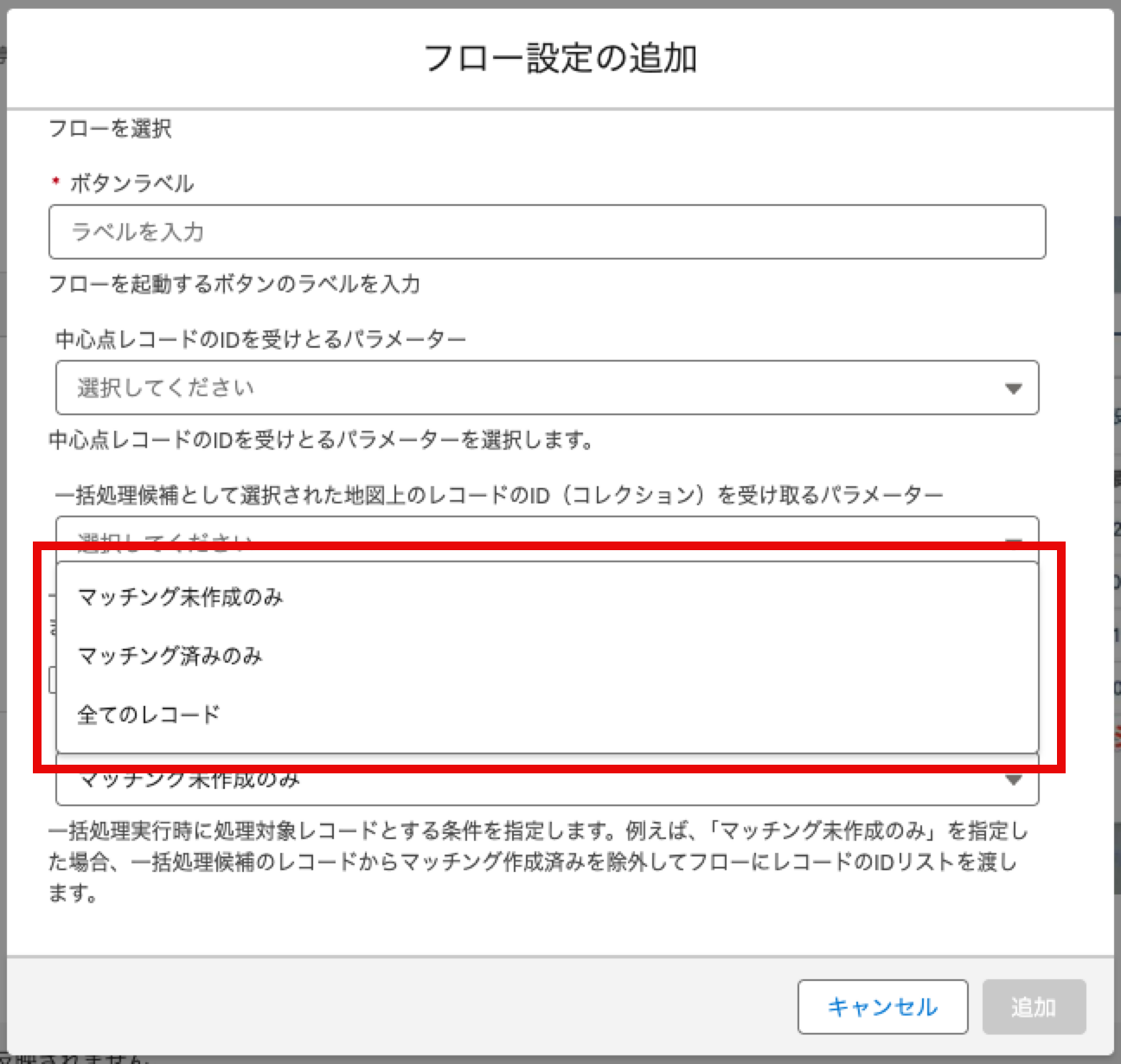Choose the マッチング済みのみ option
This screenshot has width=1121, height=1064.
(x=170, y=656)
